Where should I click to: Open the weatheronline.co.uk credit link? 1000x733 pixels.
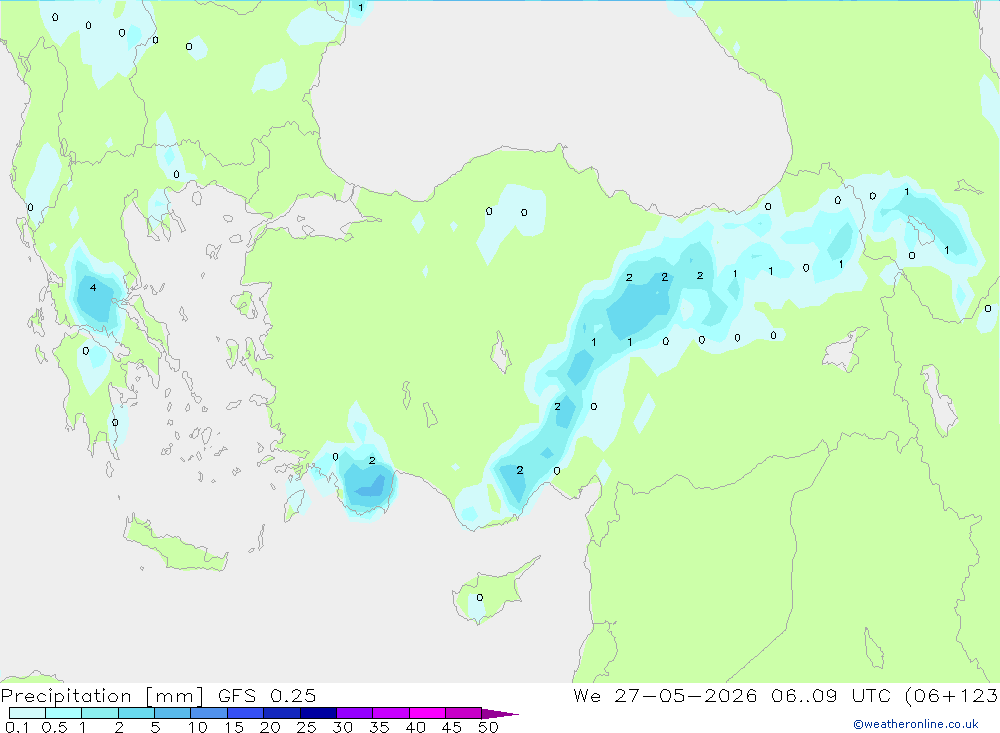coord(916,724)
